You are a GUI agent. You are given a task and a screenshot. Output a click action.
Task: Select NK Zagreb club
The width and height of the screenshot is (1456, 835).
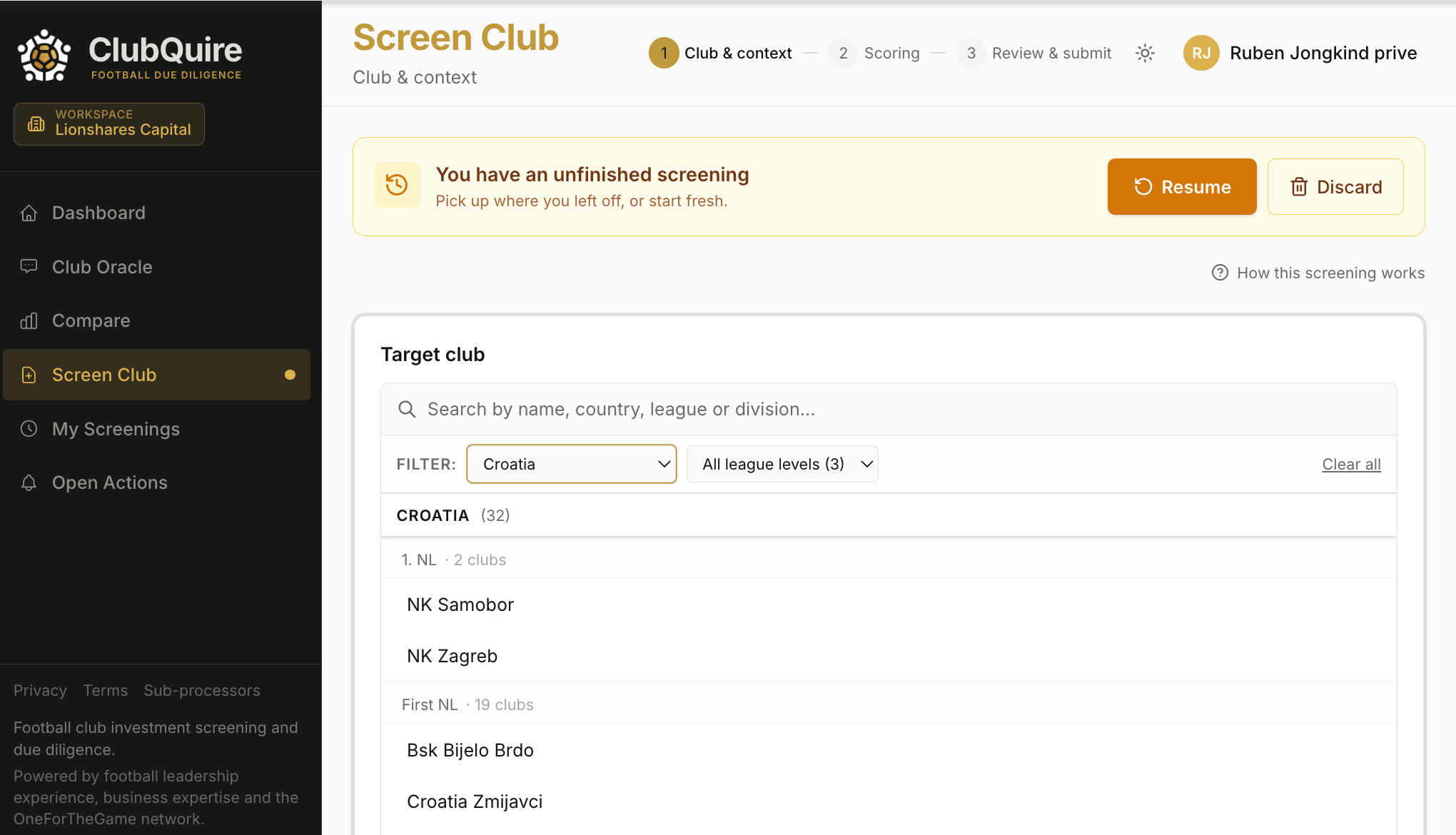tap(889, 656)
